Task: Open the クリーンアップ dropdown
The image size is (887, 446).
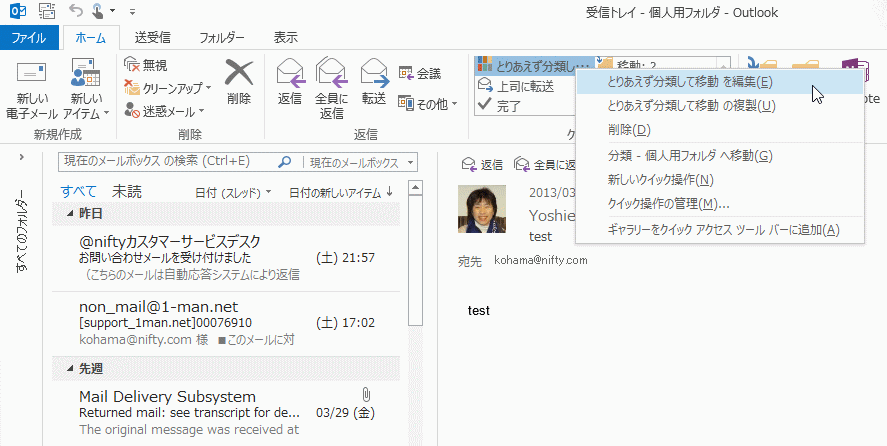Action: pyautogui.click(x=168, y=88)
